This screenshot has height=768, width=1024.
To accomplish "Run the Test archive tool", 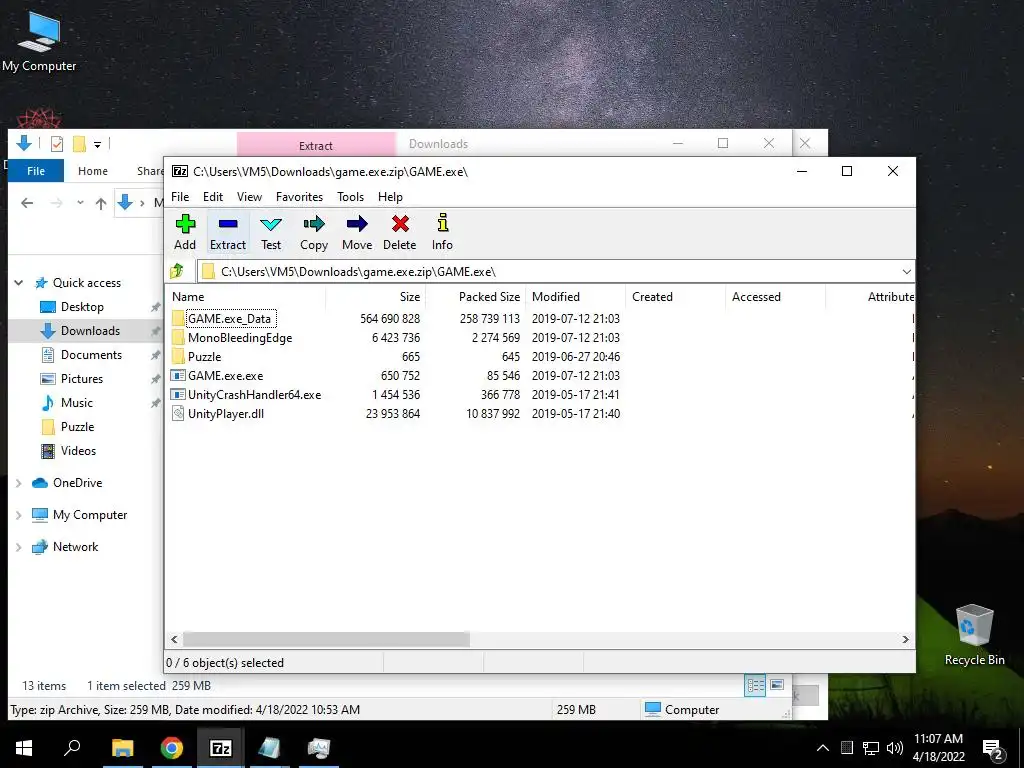I will tap(271, 232).
